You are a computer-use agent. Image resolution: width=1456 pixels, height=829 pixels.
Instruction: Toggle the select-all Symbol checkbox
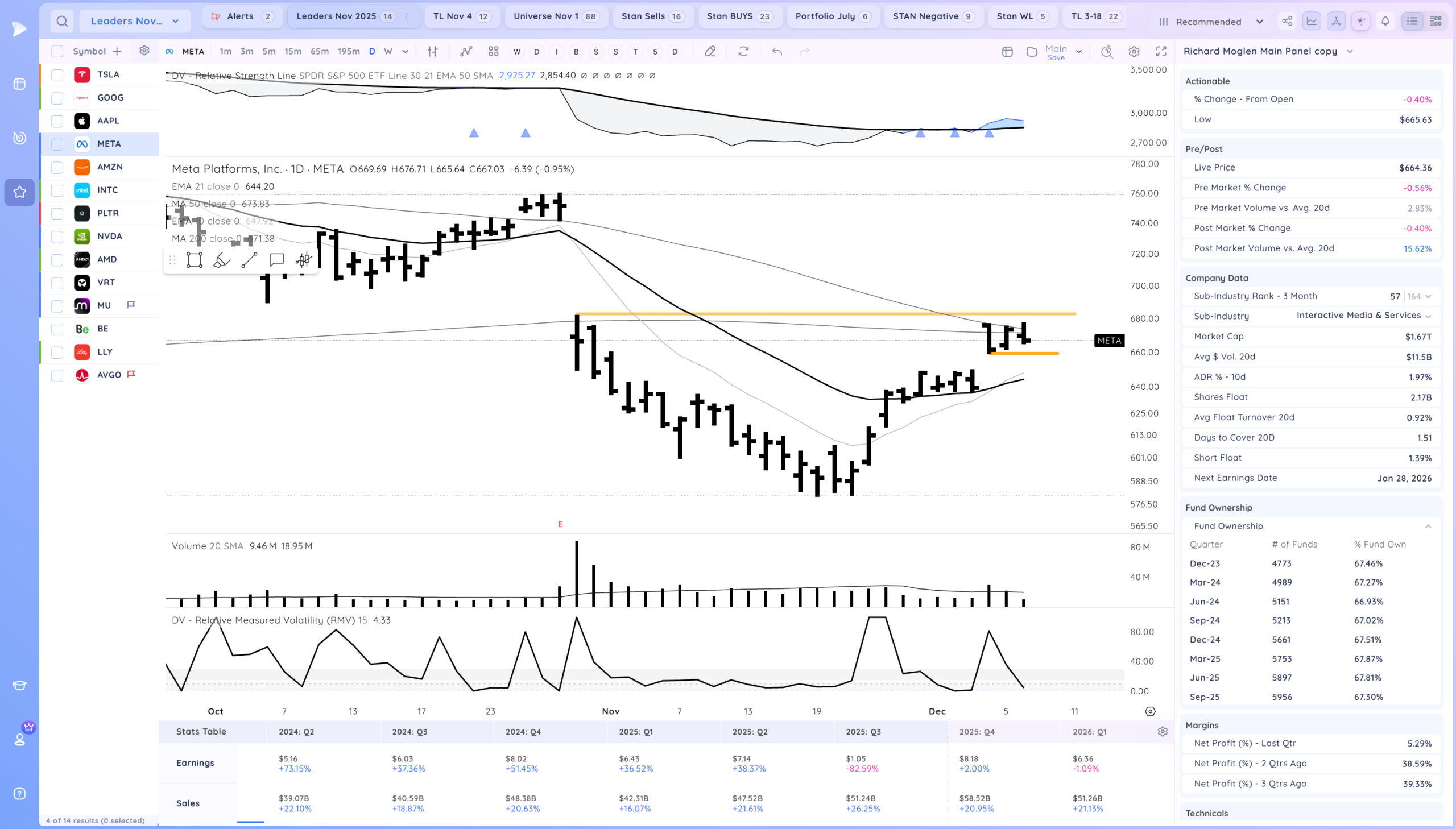[57, 51]
